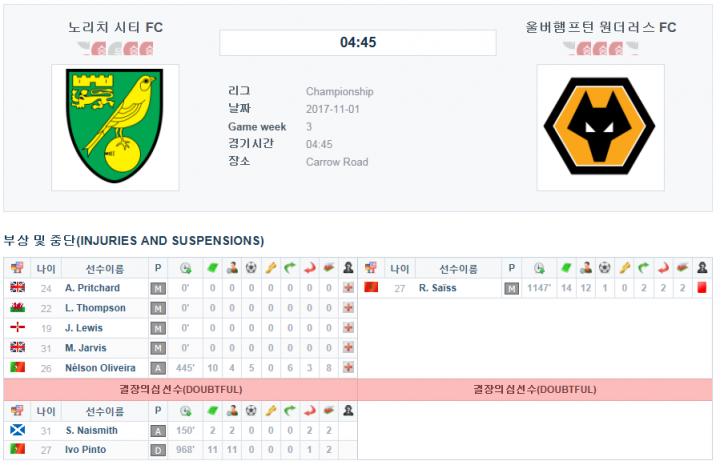Click the goals soccer ball icon in Norwich header
This screenshot has width=720, height=465.
pyautogui.click(x=251, y=268)
